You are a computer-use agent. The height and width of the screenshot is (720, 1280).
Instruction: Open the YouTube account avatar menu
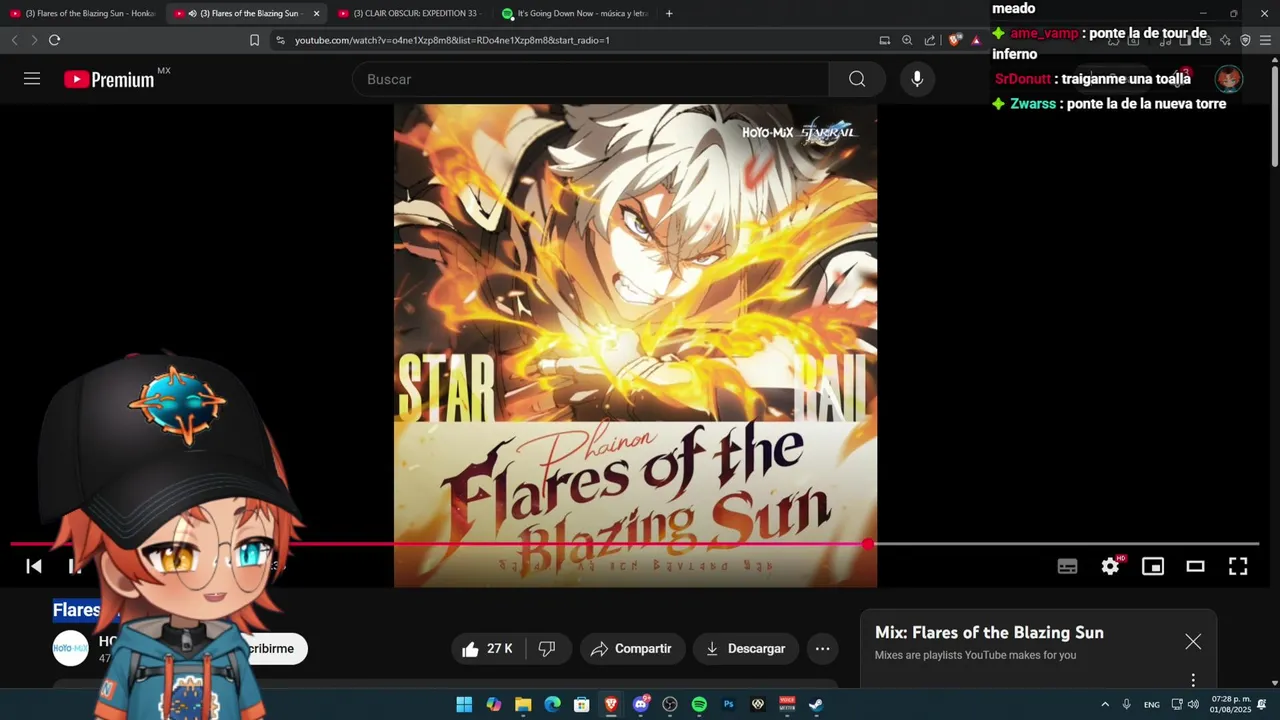point(1228,79)
